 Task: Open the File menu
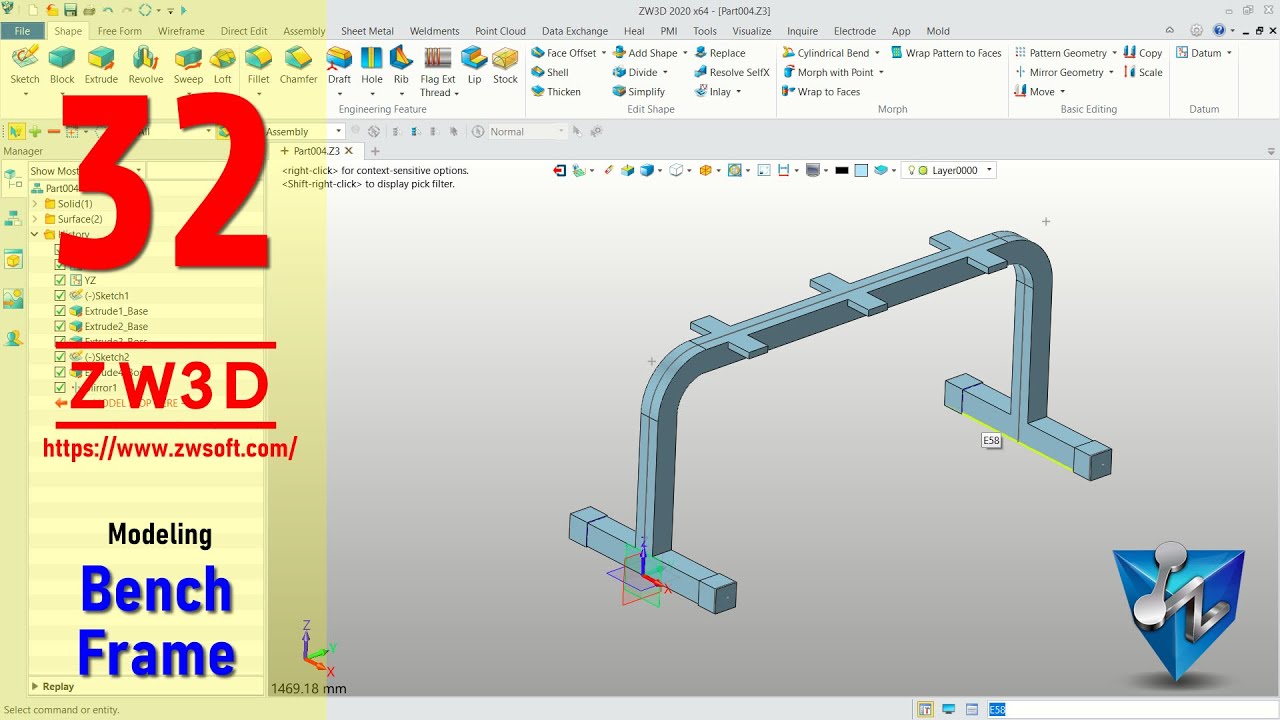click(22, 31)
